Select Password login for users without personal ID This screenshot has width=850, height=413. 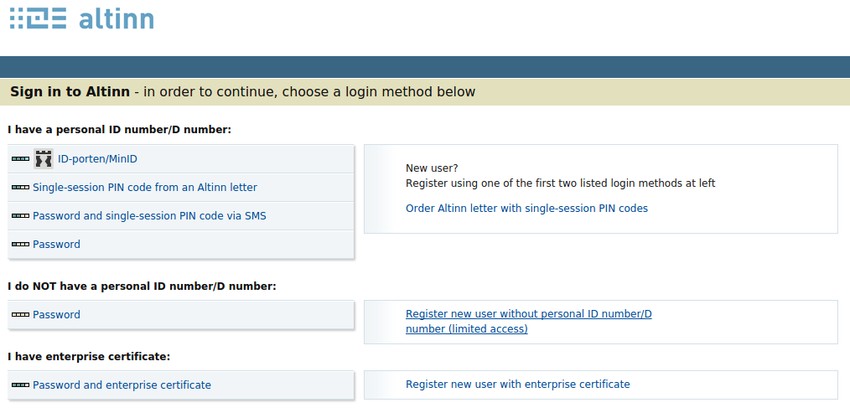pyautogui.click(x=57, y=315)
